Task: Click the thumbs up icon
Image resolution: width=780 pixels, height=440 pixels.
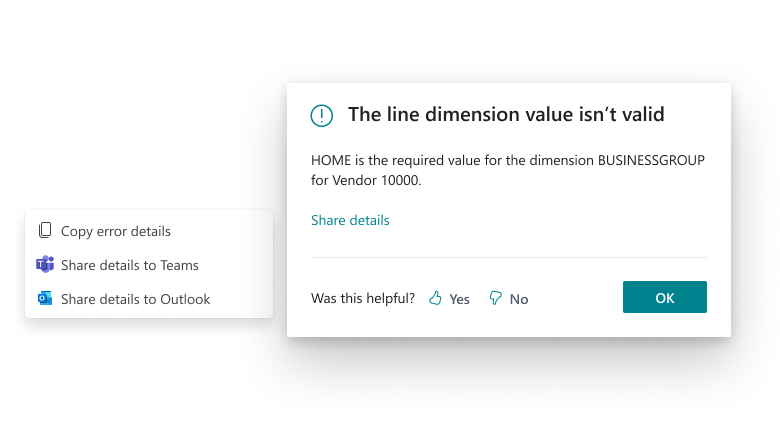Action: (x=435, y=298)
